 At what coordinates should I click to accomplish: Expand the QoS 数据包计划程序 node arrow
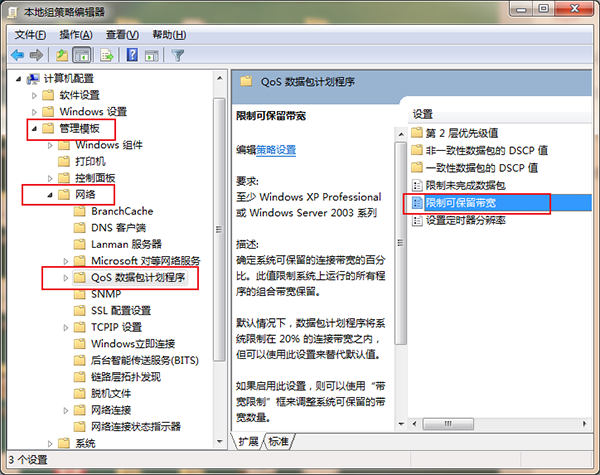pyautogui.click(x=66, y=278)
